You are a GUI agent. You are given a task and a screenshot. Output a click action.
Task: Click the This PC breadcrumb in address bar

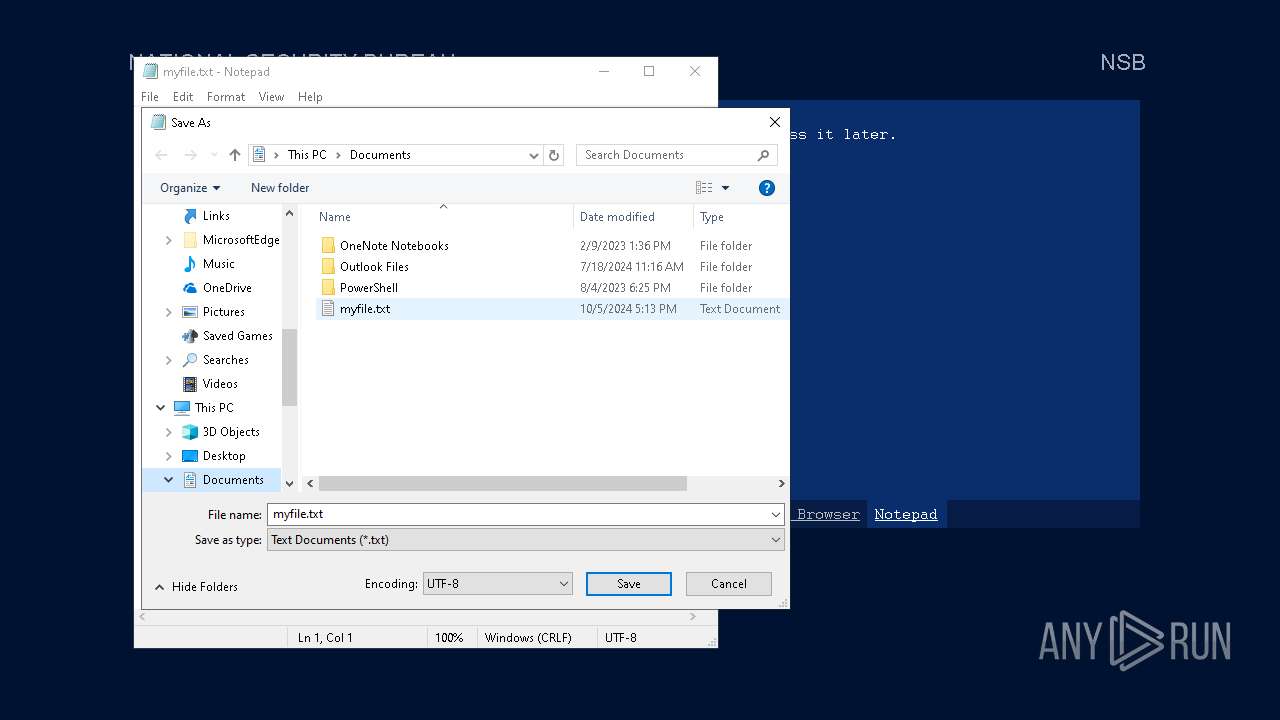coord(307,155)
